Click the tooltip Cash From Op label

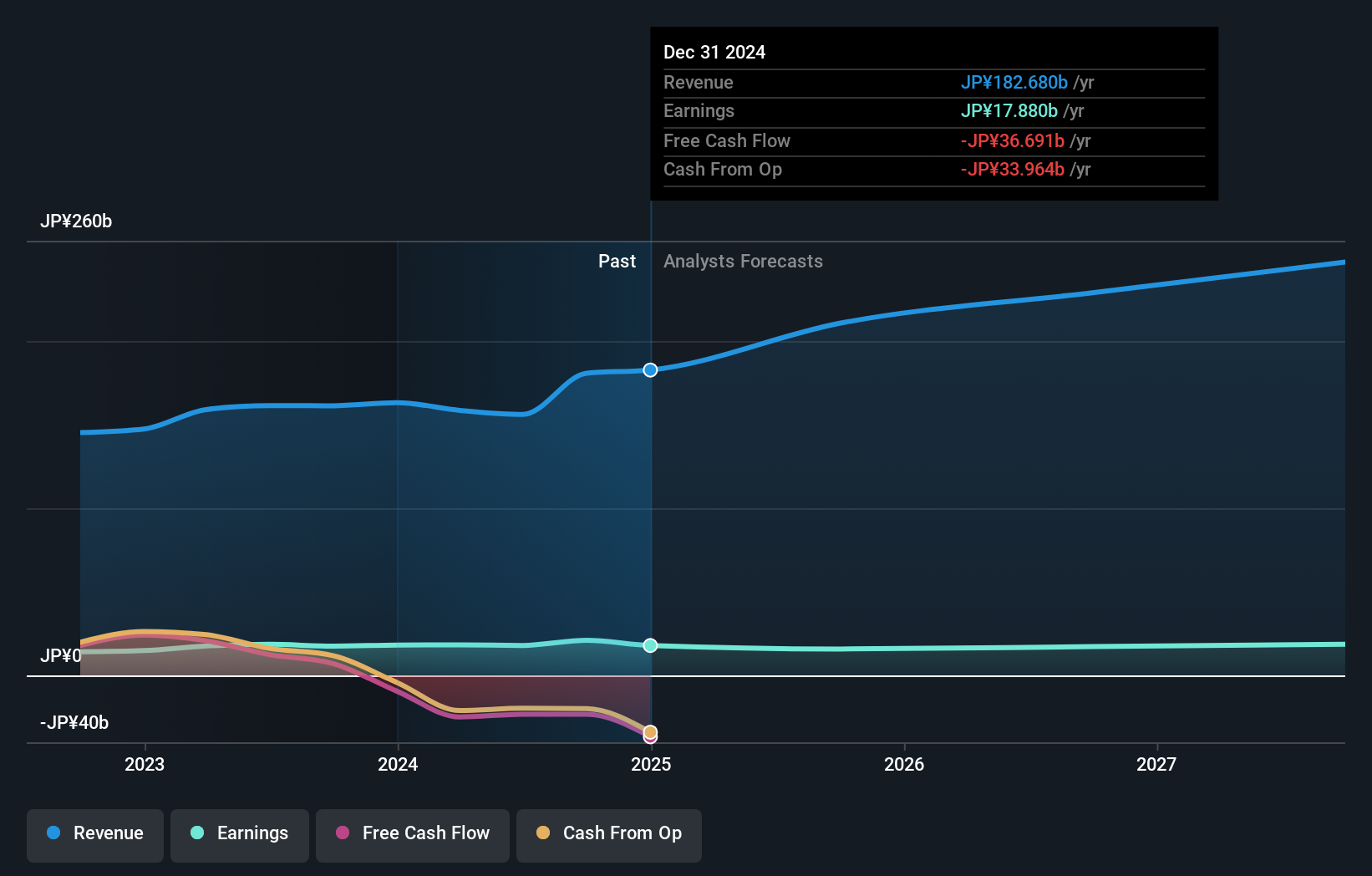click(x=723, y=170)
